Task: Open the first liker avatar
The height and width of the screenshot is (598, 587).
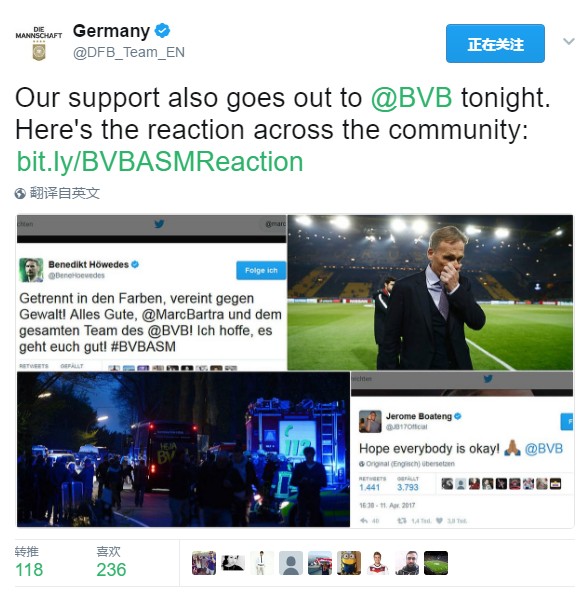Action: click(204, 563)
